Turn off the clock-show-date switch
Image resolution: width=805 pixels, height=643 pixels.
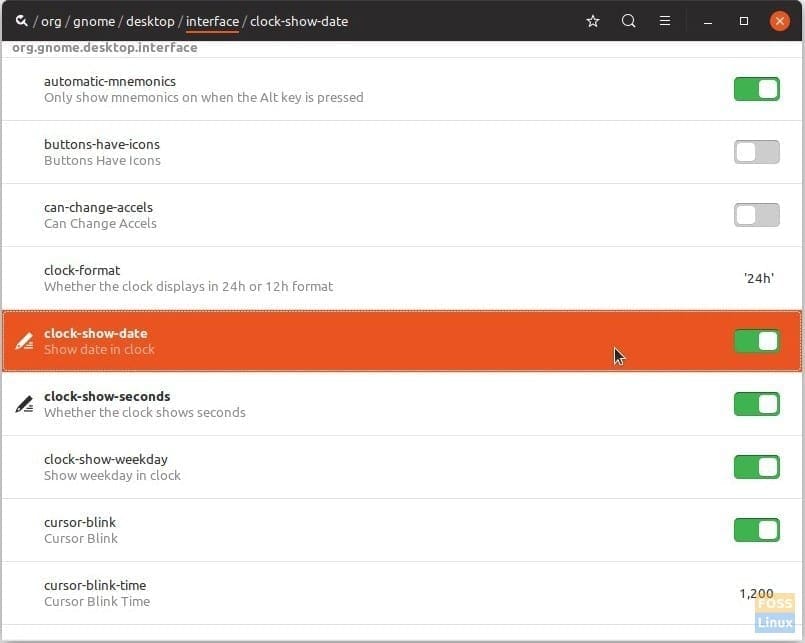click(x=757, y=342)
